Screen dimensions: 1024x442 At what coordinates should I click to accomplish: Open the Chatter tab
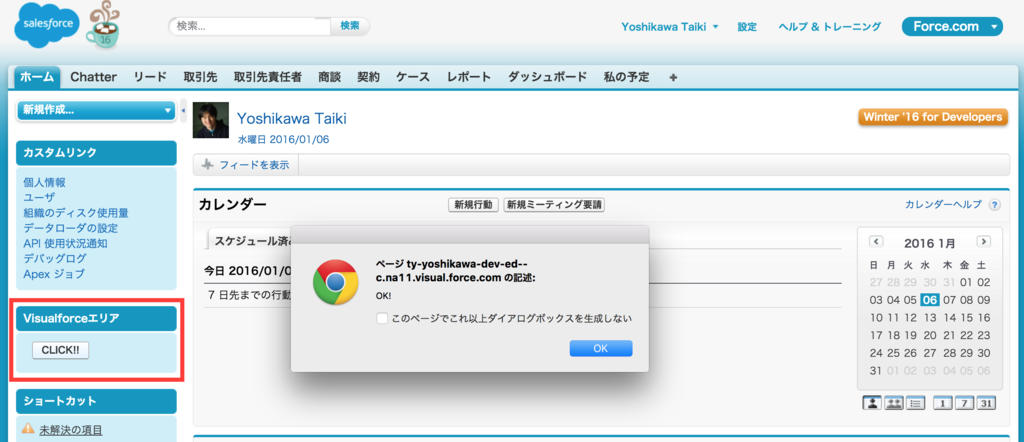click(x=93, y=77)
